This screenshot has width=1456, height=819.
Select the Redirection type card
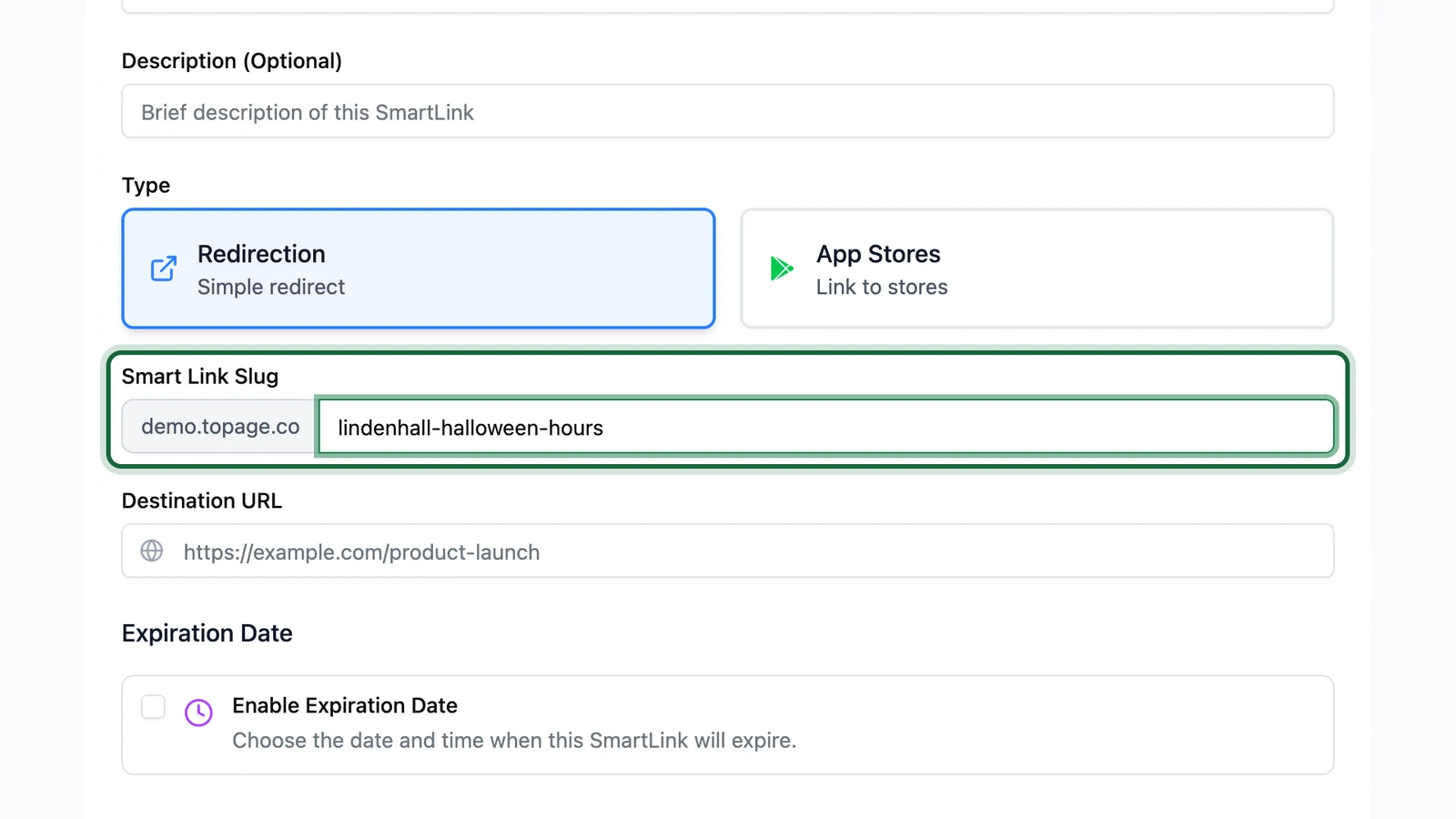(x=419, y=268)
